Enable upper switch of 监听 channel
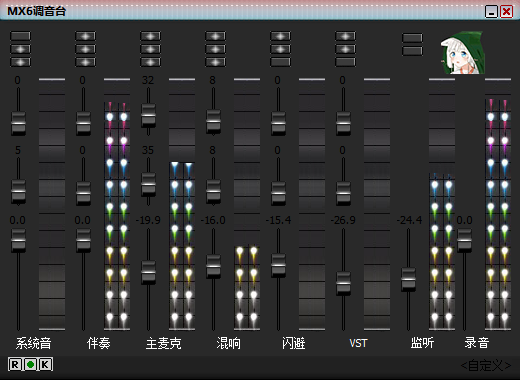The height and width of the screenshot is (380, 520). (x=412, y=38)
